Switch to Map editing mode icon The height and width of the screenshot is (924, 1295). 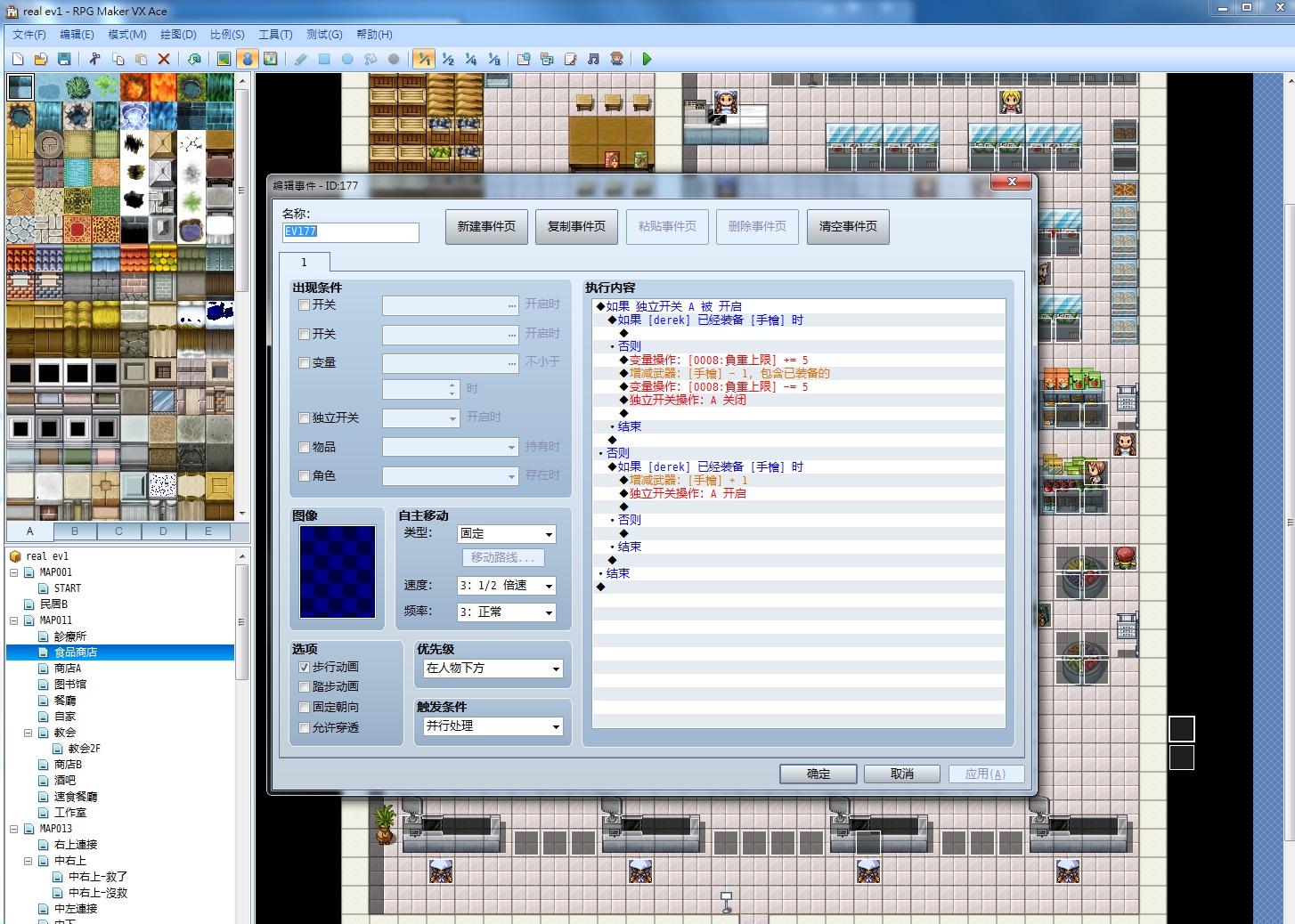click(224, 59)
